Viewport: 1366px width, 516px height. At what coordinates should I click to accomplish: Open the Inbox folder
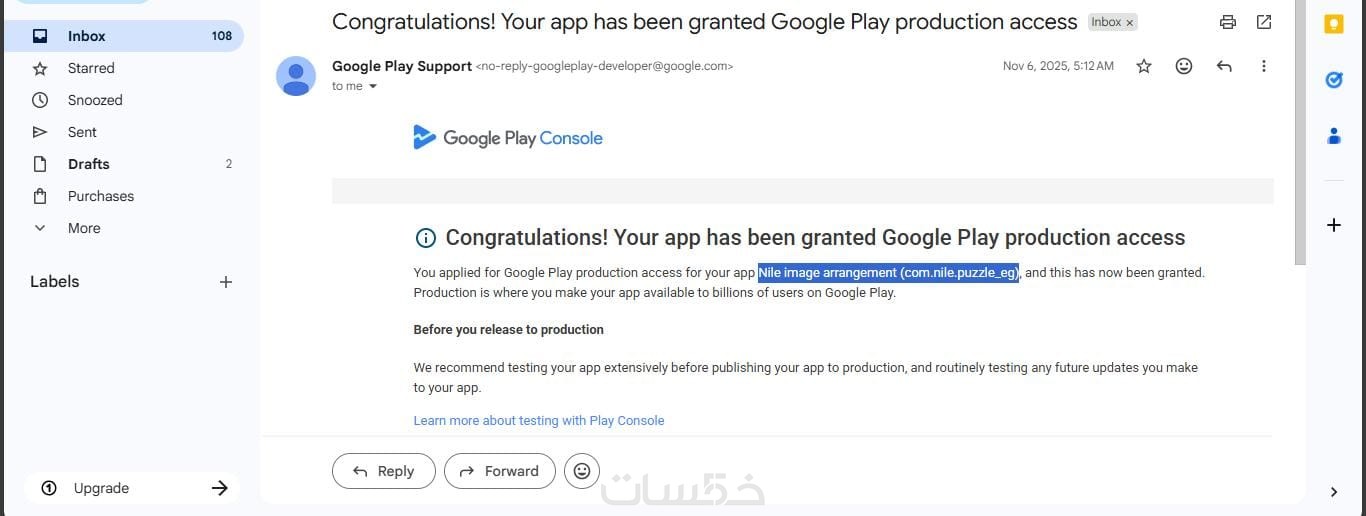pyautogui.click(x=87, y=36)
